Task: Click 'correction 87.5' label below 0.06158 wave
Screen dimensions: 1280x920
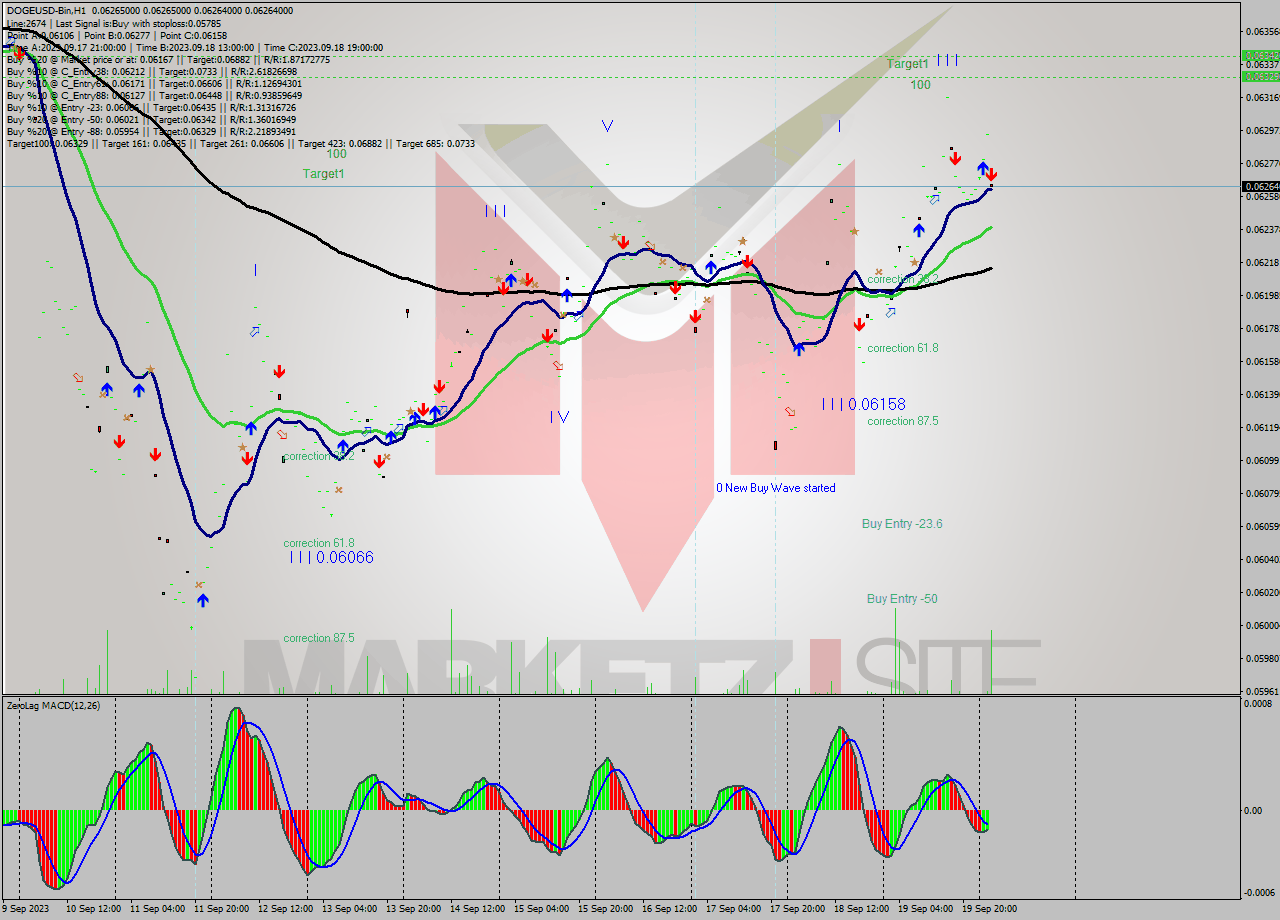Action: (902, 421)
